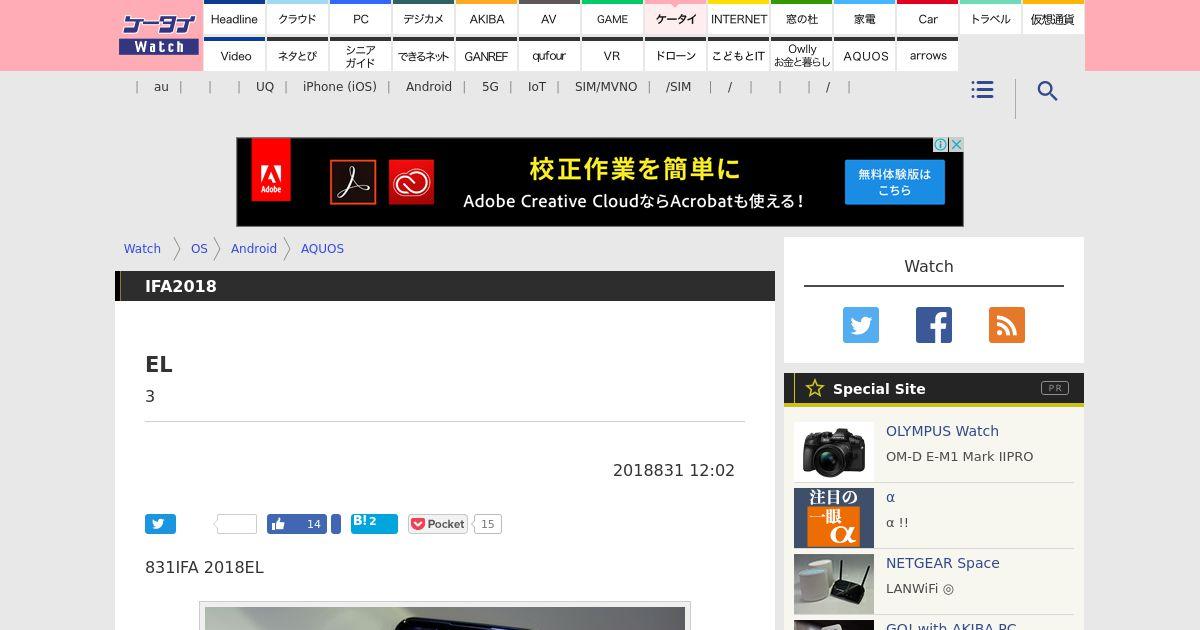Open the Headline tab
1200x630 pixels.
234,19
